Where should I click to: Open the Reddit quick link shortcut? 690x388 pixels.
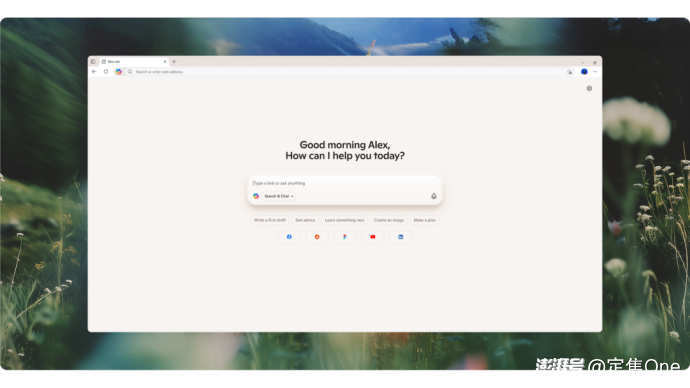(317, 237)
